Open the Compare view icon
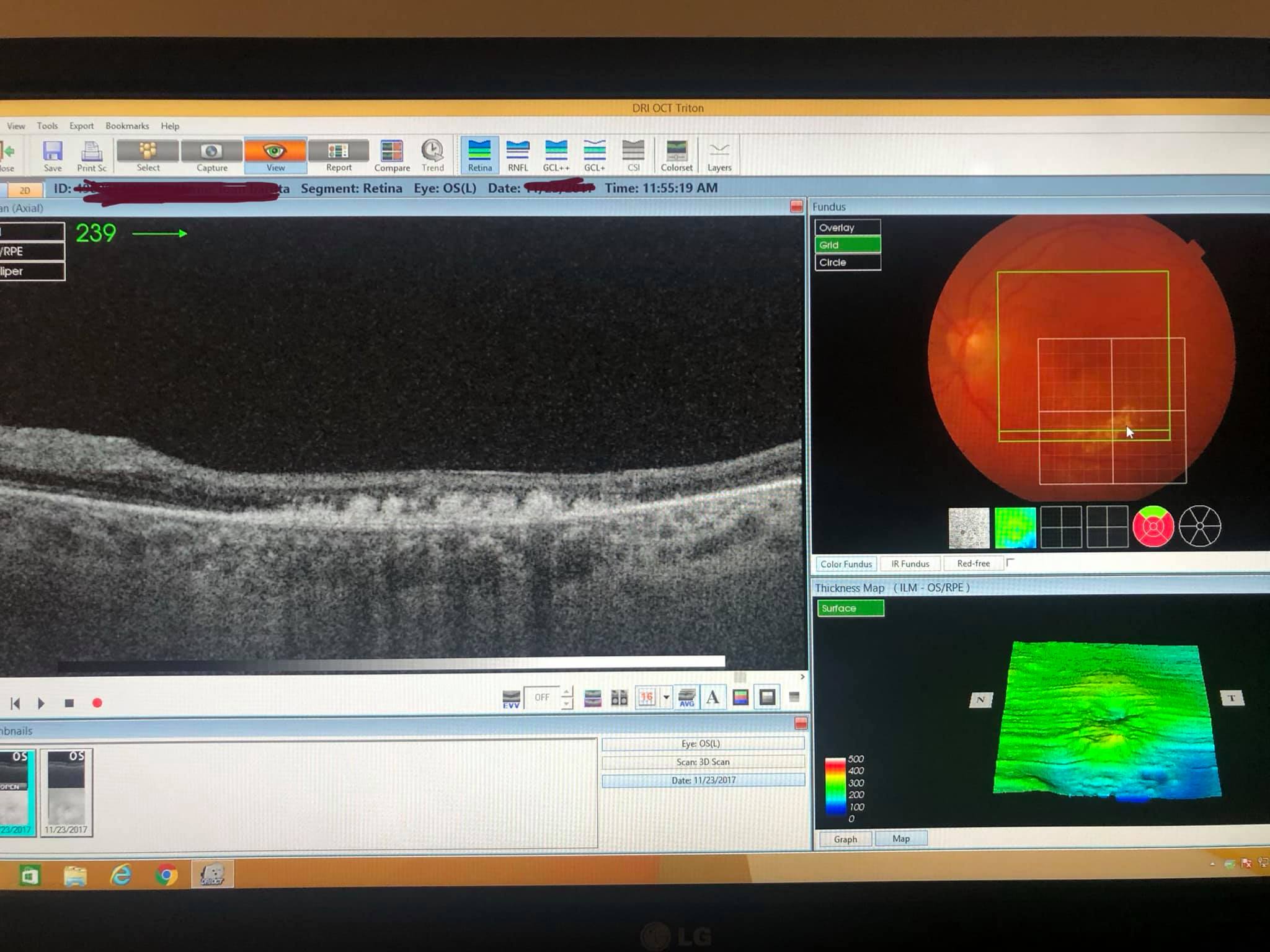 [392, 155]
